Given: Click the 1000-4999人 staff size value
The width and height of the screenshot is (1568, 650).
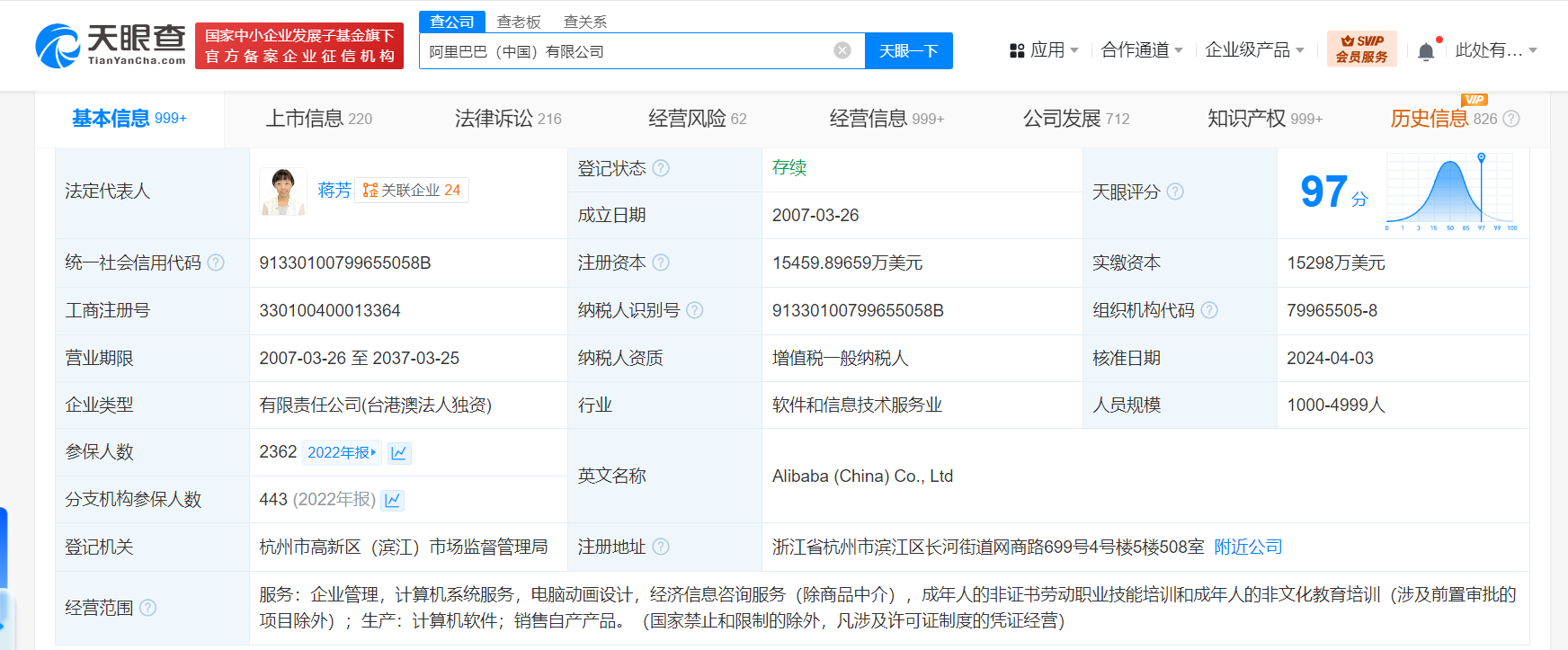Looking at the screenshot, I should 1336,405.
